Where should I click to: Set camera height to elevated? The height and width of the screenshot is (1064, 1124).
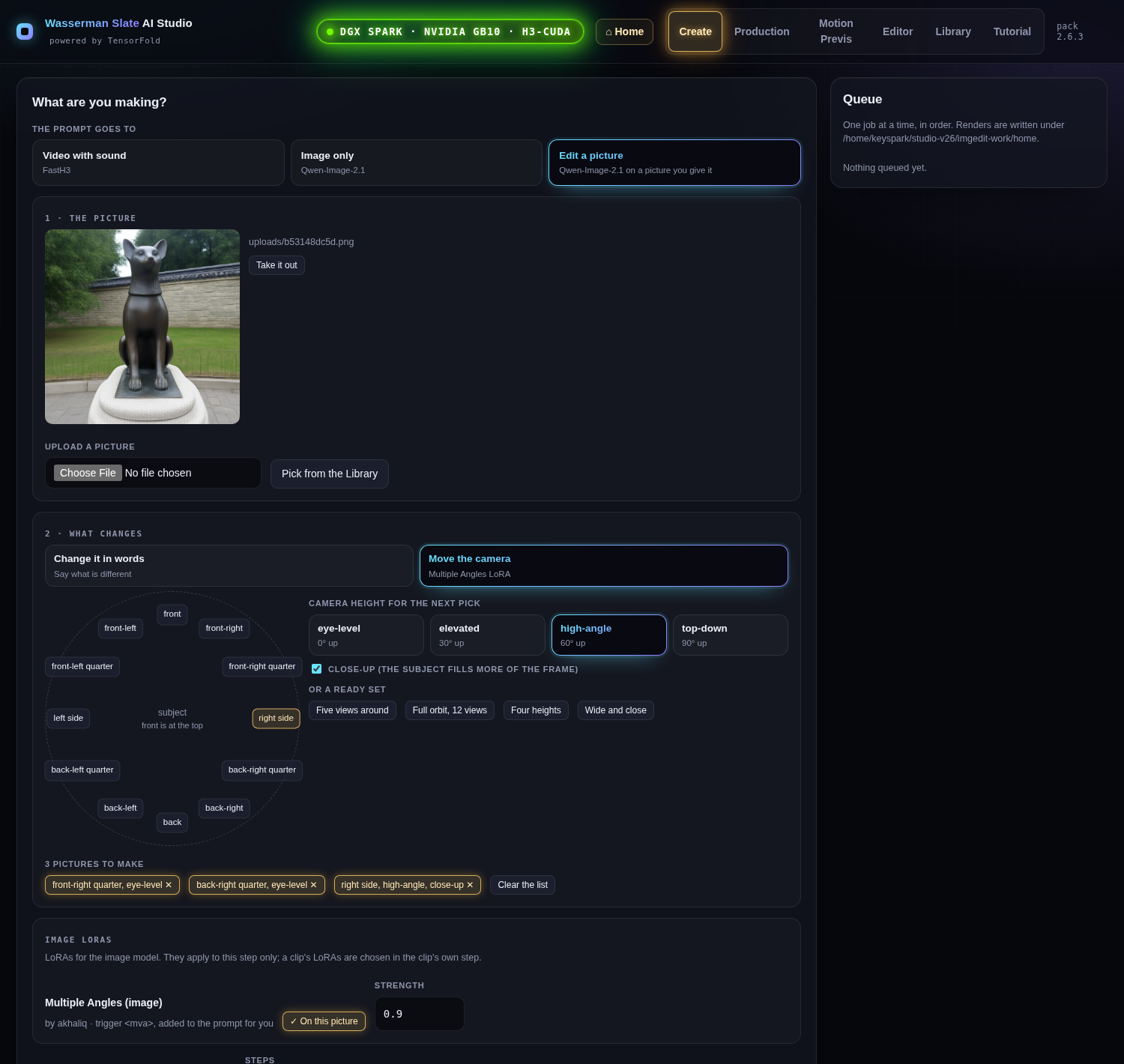tap(488, 635)
